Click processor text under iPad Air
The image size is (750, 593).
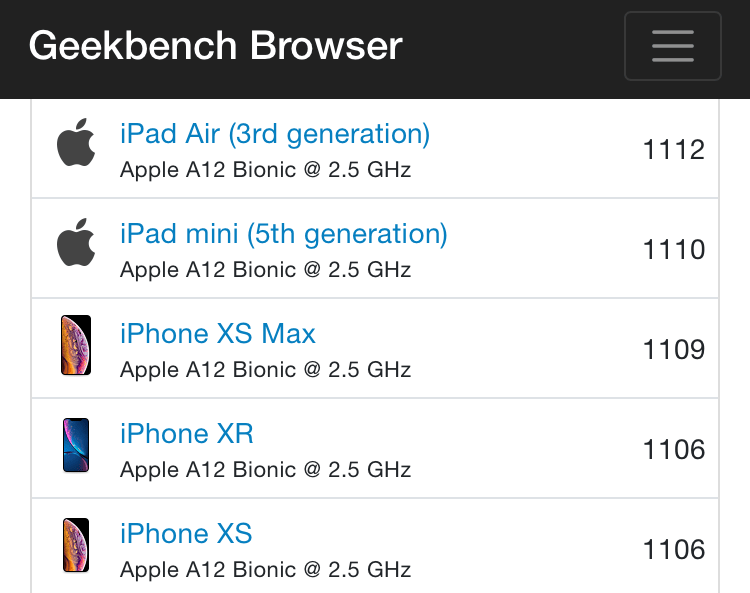[265, 170]
